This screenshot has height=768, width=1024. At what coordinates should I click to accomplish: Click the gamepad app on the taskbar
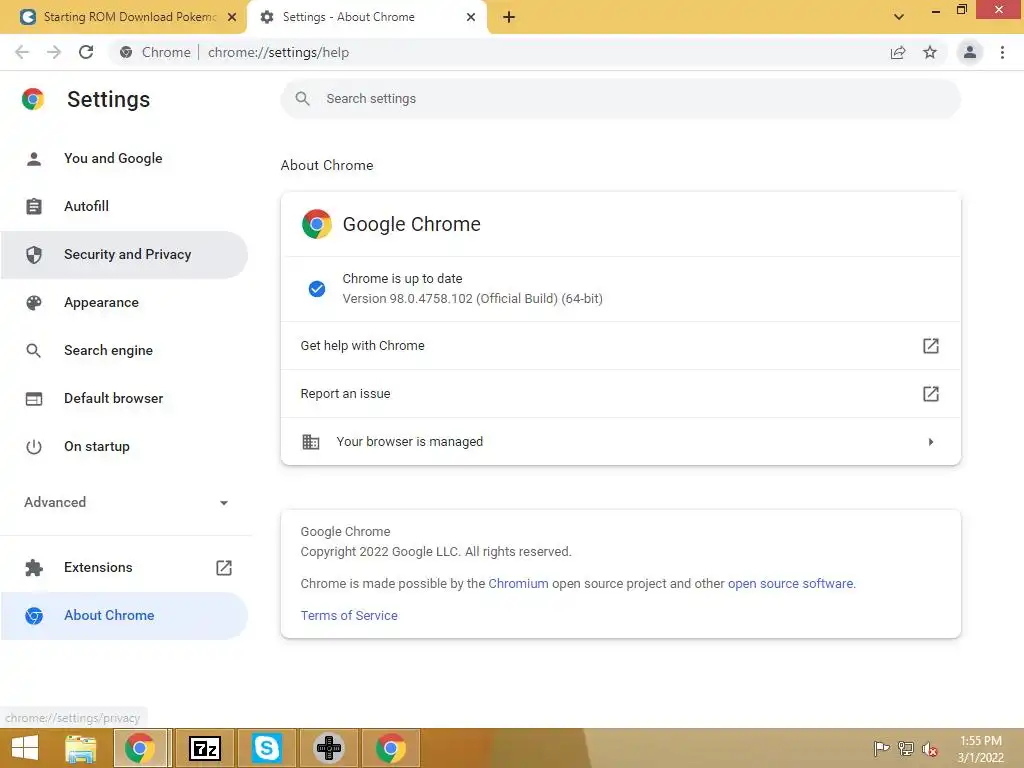328,748
